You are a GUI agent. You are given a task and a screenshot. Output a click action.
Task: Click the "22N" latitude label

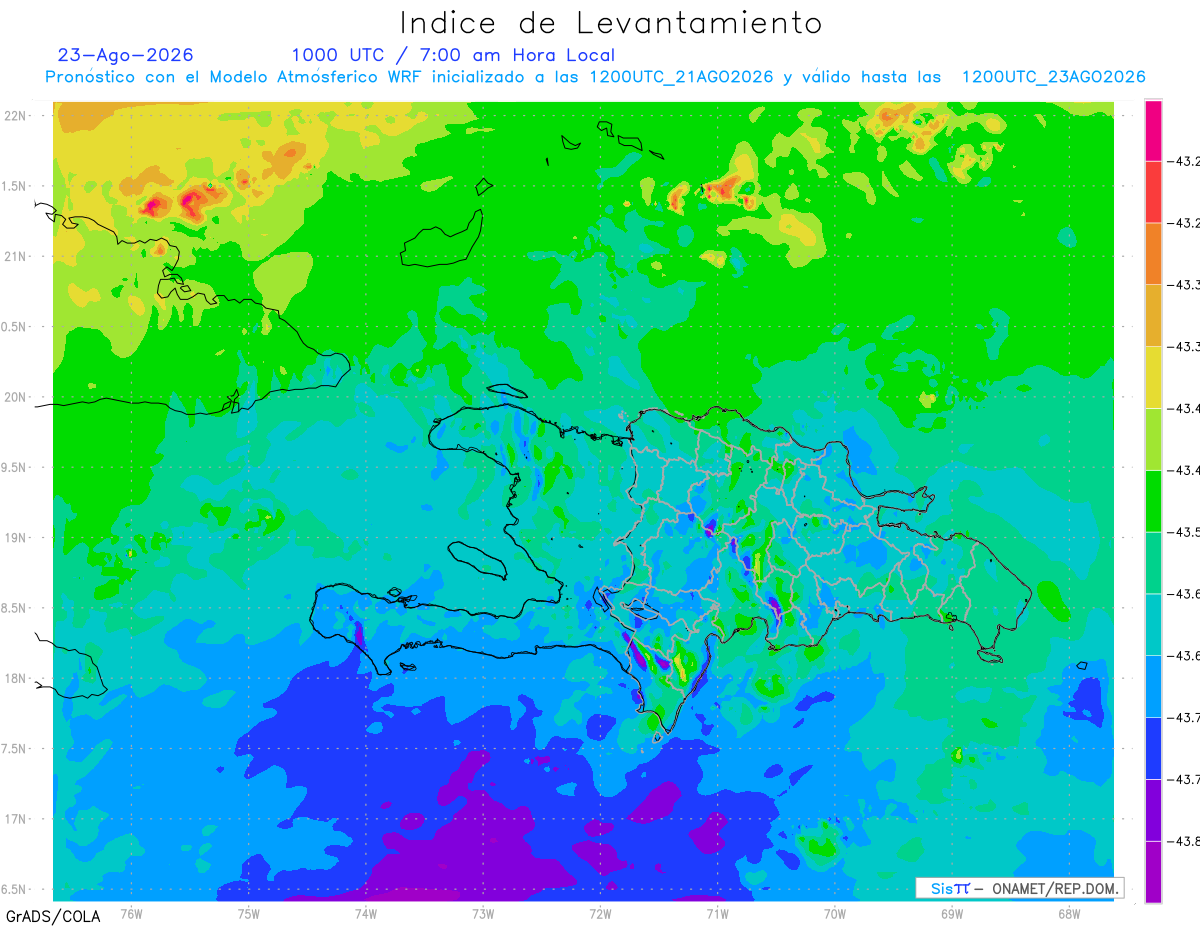coord(14,115)
